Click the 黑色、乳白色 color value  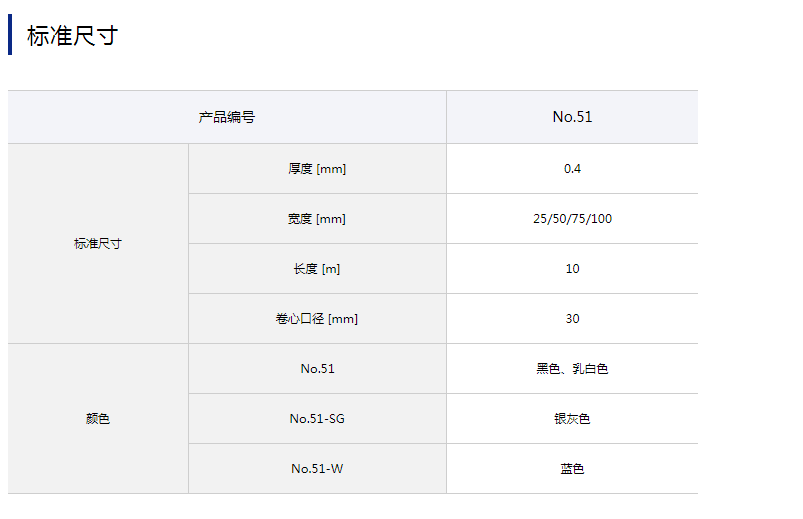click(x=572, y=369)
